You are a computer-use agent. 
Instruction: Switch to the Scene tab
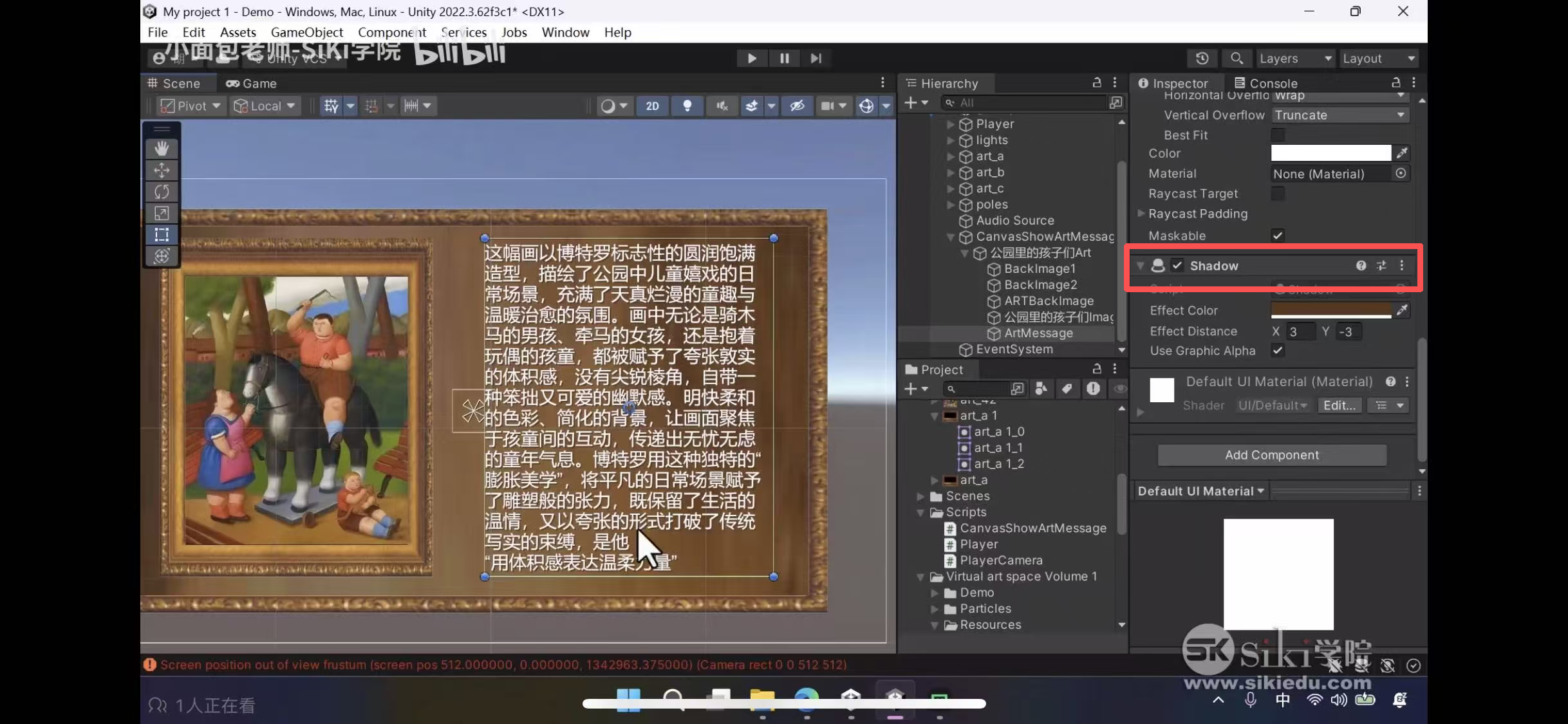click(x=174, y=84)
